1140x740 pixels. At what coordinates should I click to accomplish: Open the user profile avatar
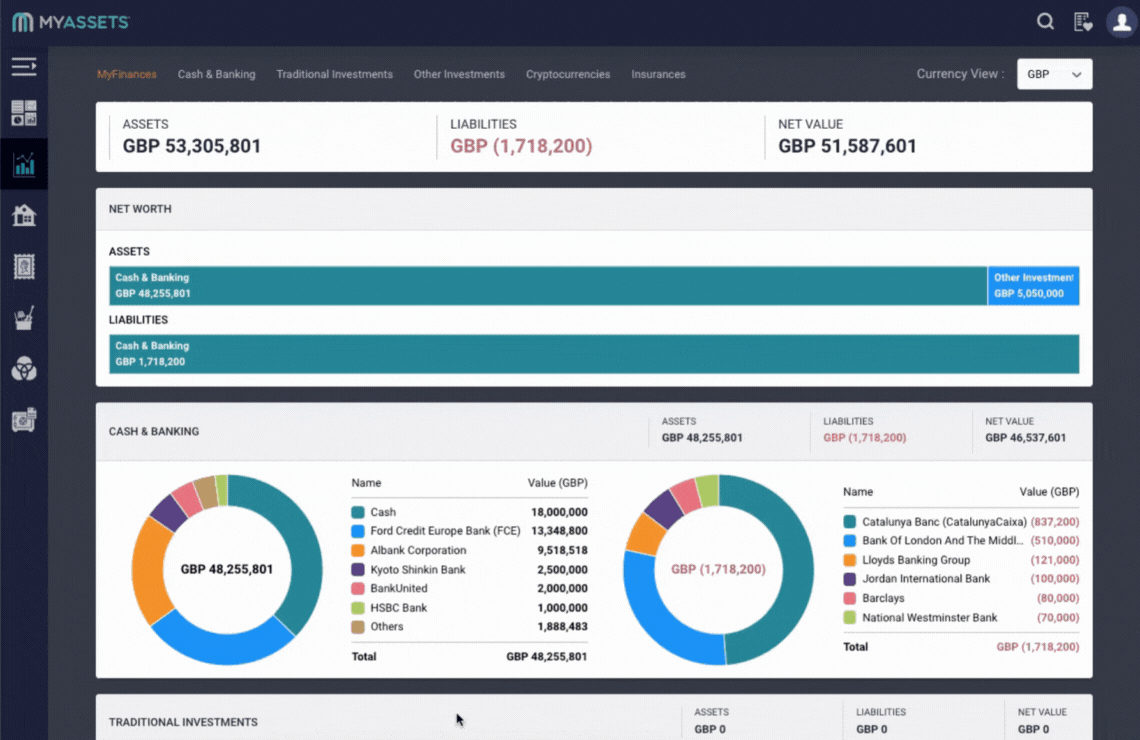point(1122,22)
